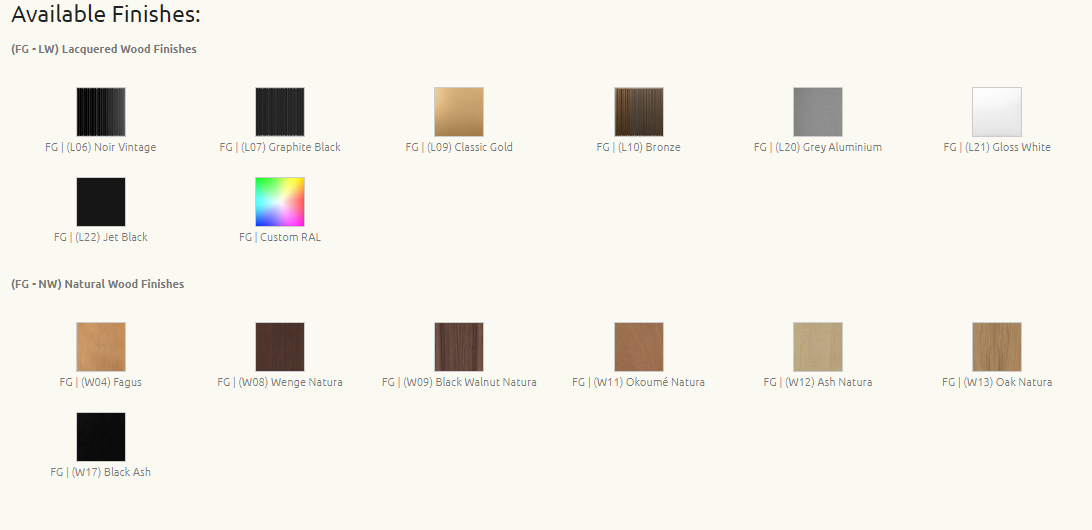This screenshot has width=1092, height=530.
Task: Select the Fagus wood swatch
Action: [101, 347]
